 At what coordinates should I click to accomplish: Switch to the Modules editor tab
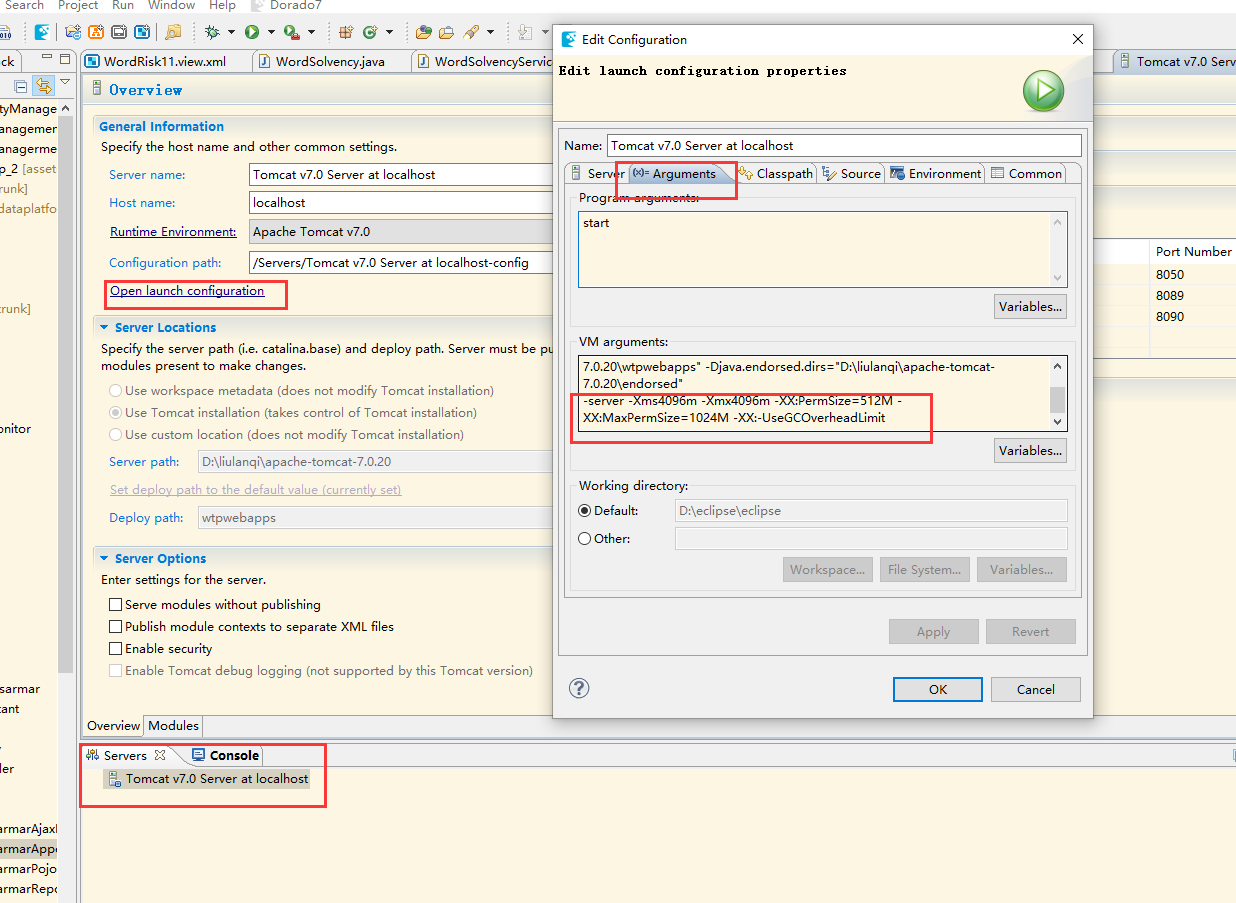[174, 726]
